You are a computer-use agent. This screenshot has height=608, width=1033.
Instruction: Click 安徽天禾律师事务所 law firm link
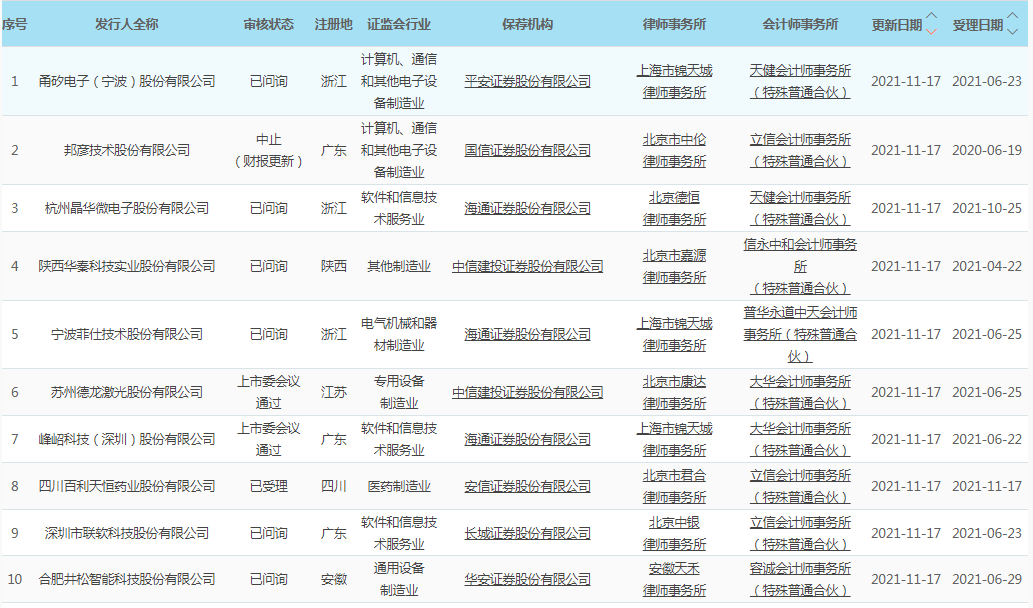pyautogui.click(x=674, y=579)
